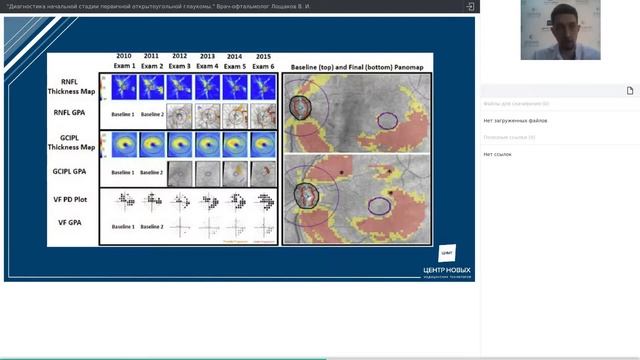Click the Exam 1 GCIPL thickness map image
Screen dimensions: 640x360
[x=124, y=144]
